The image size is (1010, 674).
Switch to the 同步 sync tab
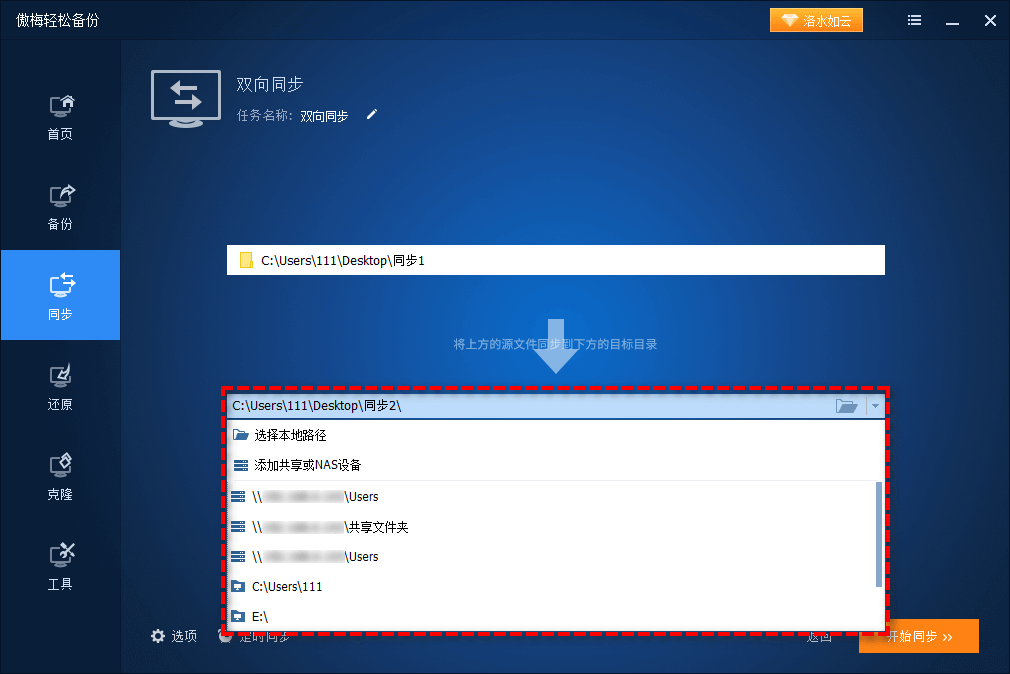point(59,295)
